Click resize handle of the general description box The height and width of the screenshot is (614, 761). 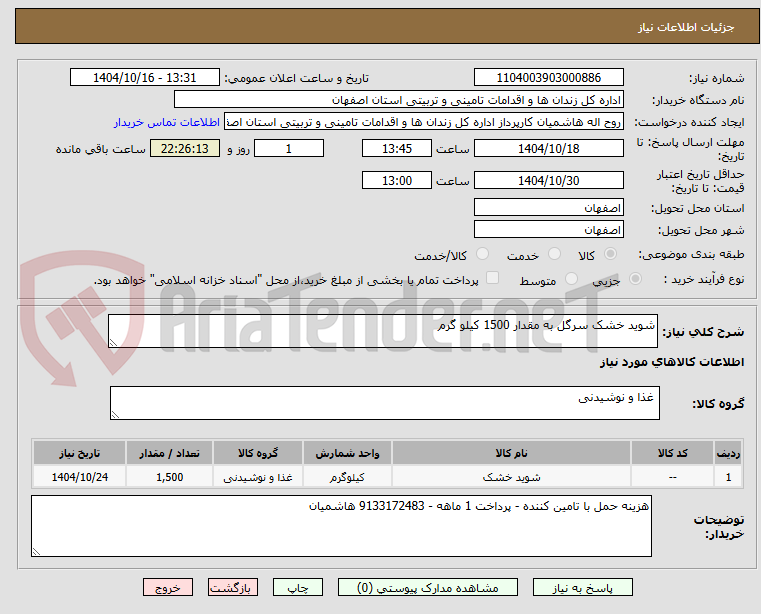113,343
